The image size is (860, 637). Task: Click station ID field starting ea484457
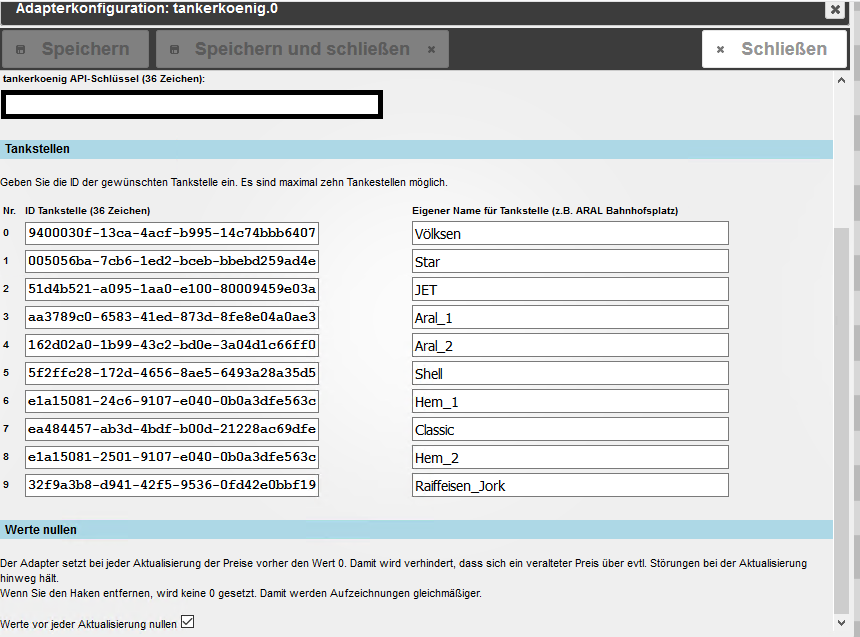[x=172, y=429]
